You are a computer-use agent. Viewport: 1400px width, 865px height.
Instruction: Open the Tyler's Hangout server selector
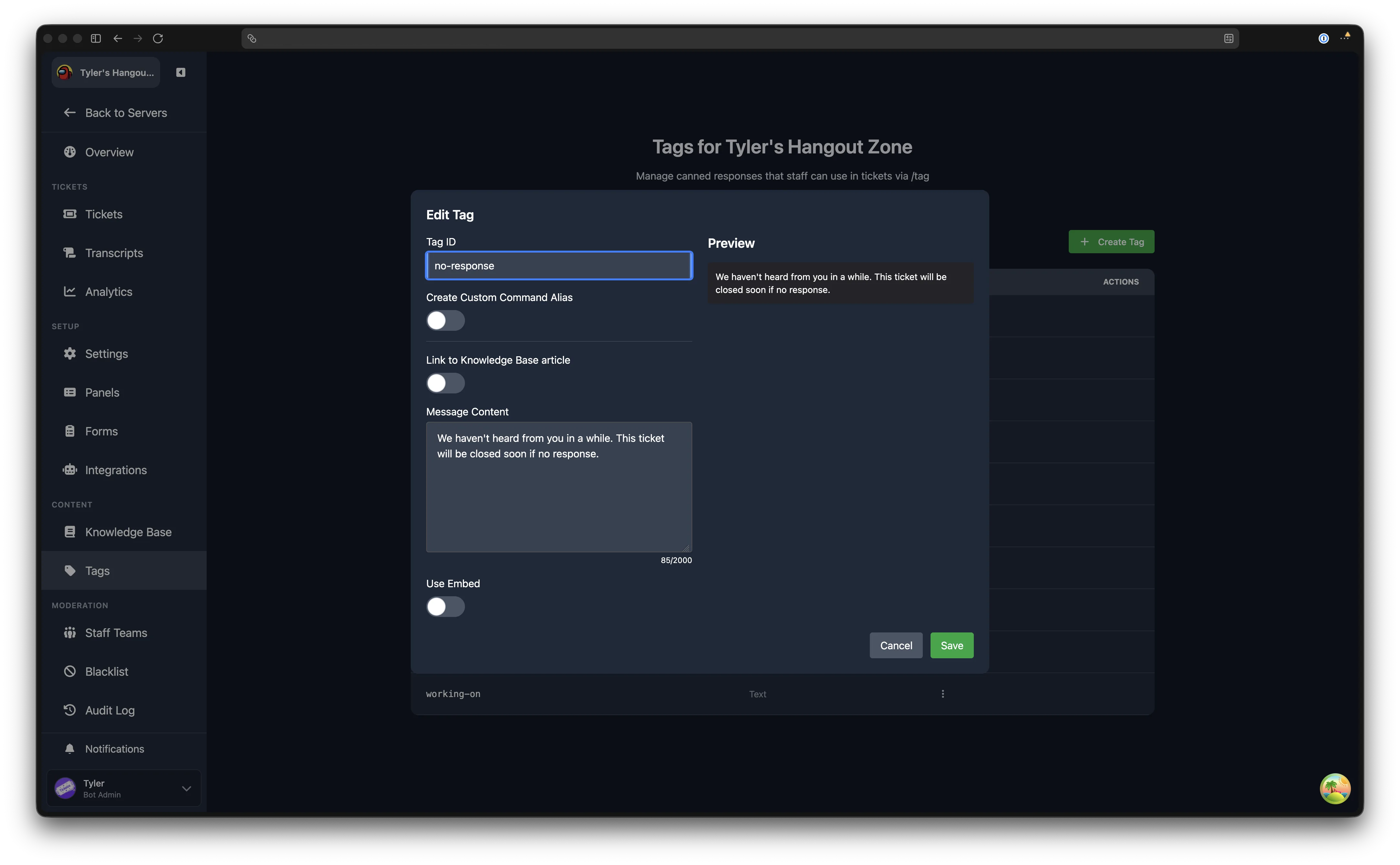(x=106, y=73)
